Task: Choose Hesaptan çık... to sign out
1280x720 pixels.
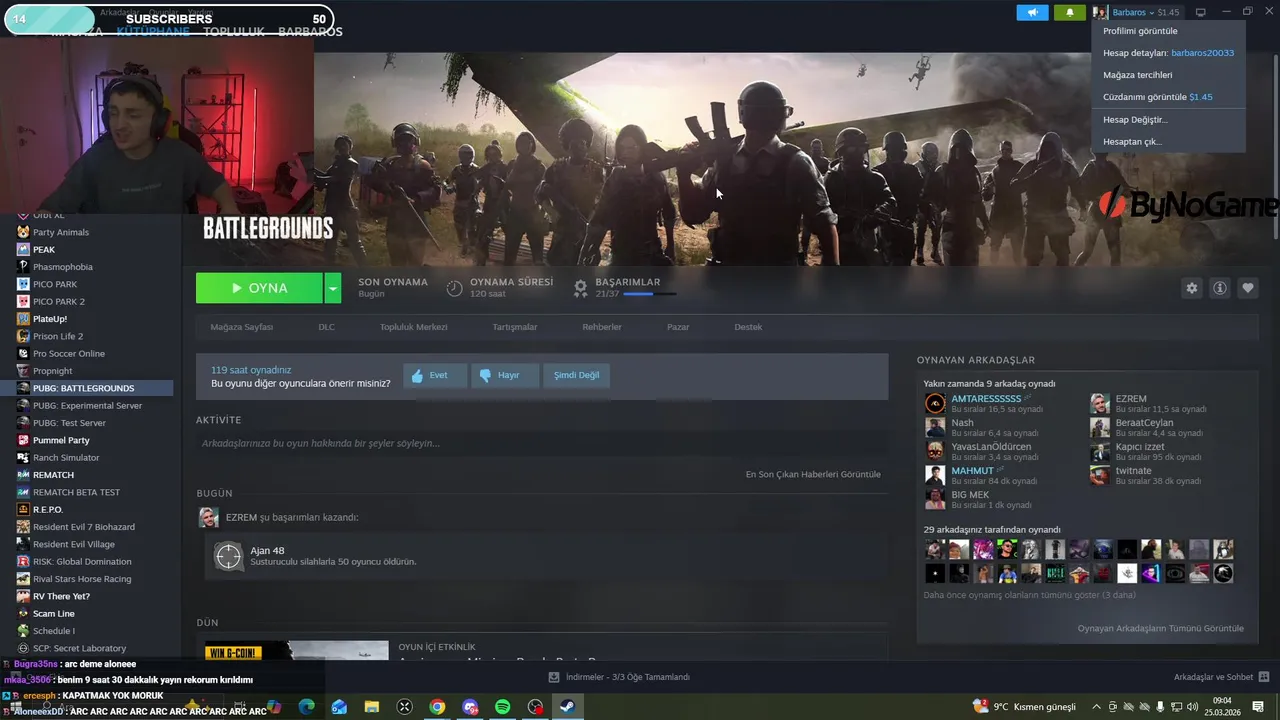Action: [x=1132, y=141]
